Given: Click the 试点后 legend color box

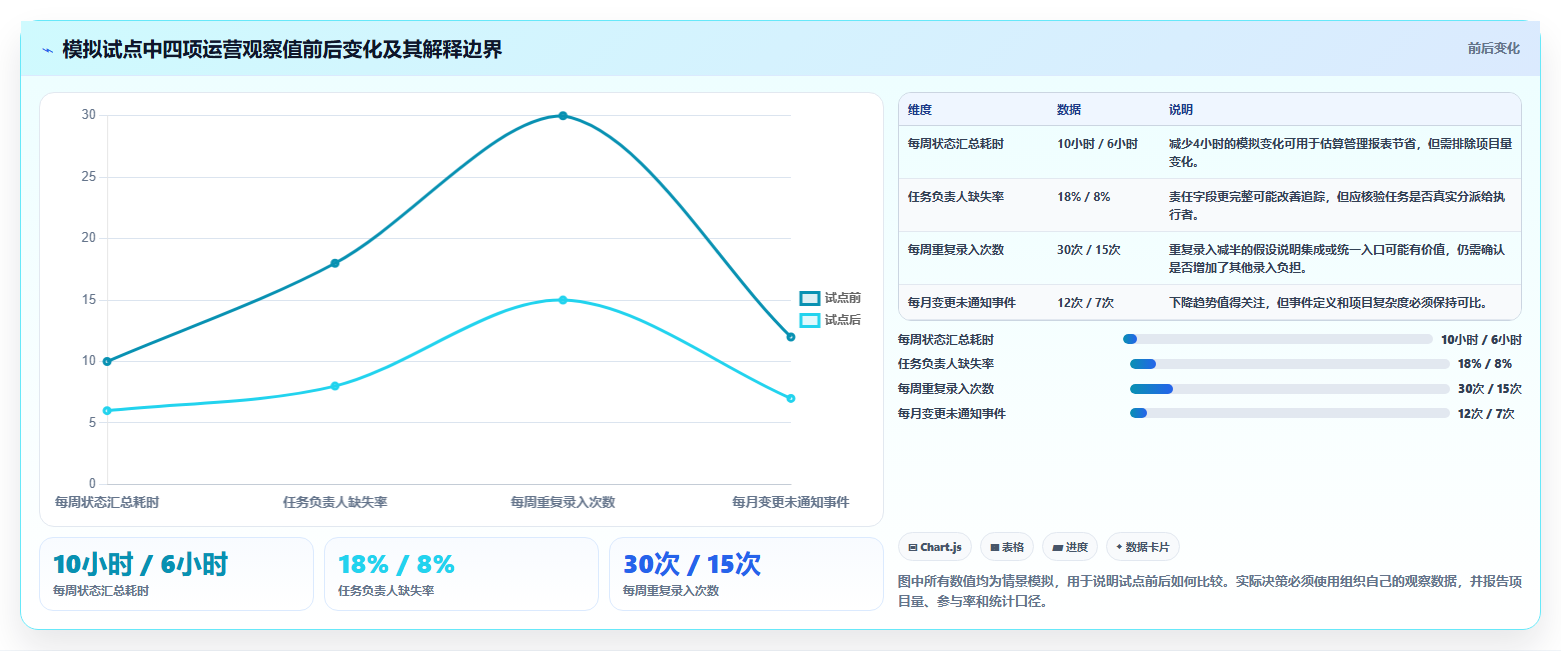Looking at the screenshot, I should (810, 320).
